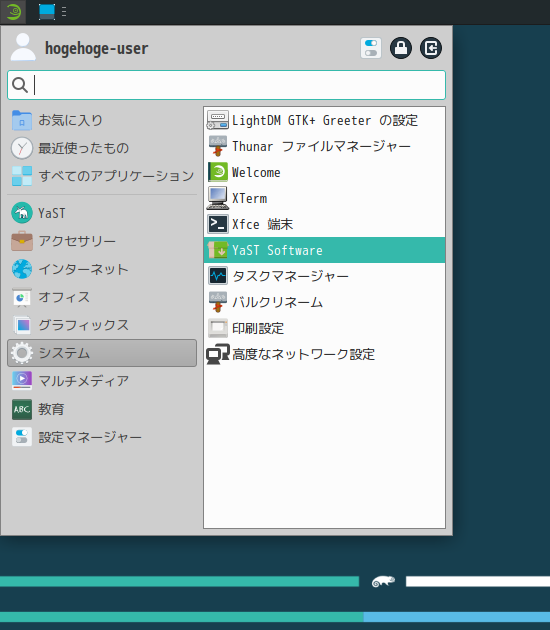Click the YaST Software package icon
This screenshot has height=630, width=550.
(218, 250)
